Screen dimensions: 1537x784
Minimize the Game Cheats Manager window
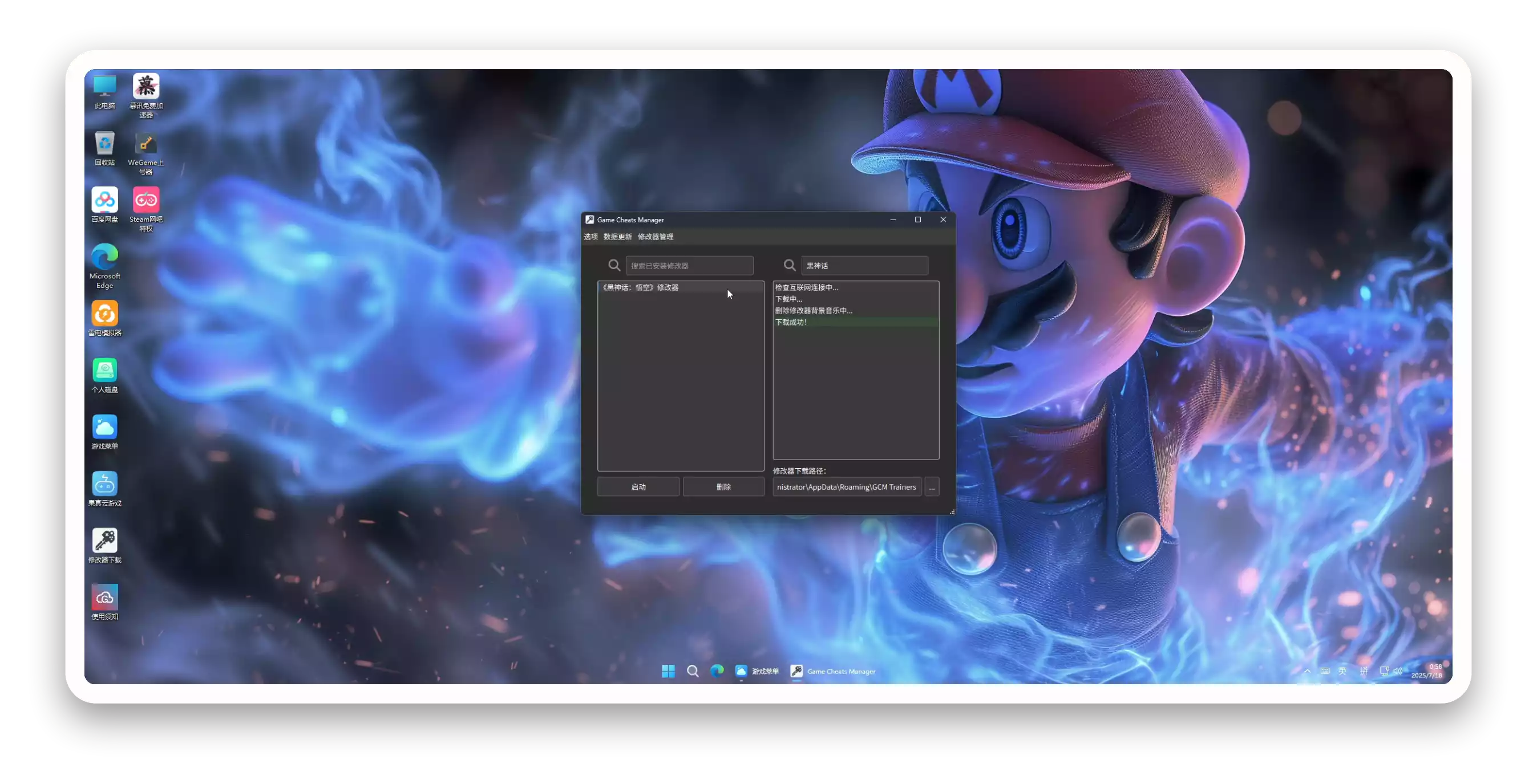[x=893, y=220]
